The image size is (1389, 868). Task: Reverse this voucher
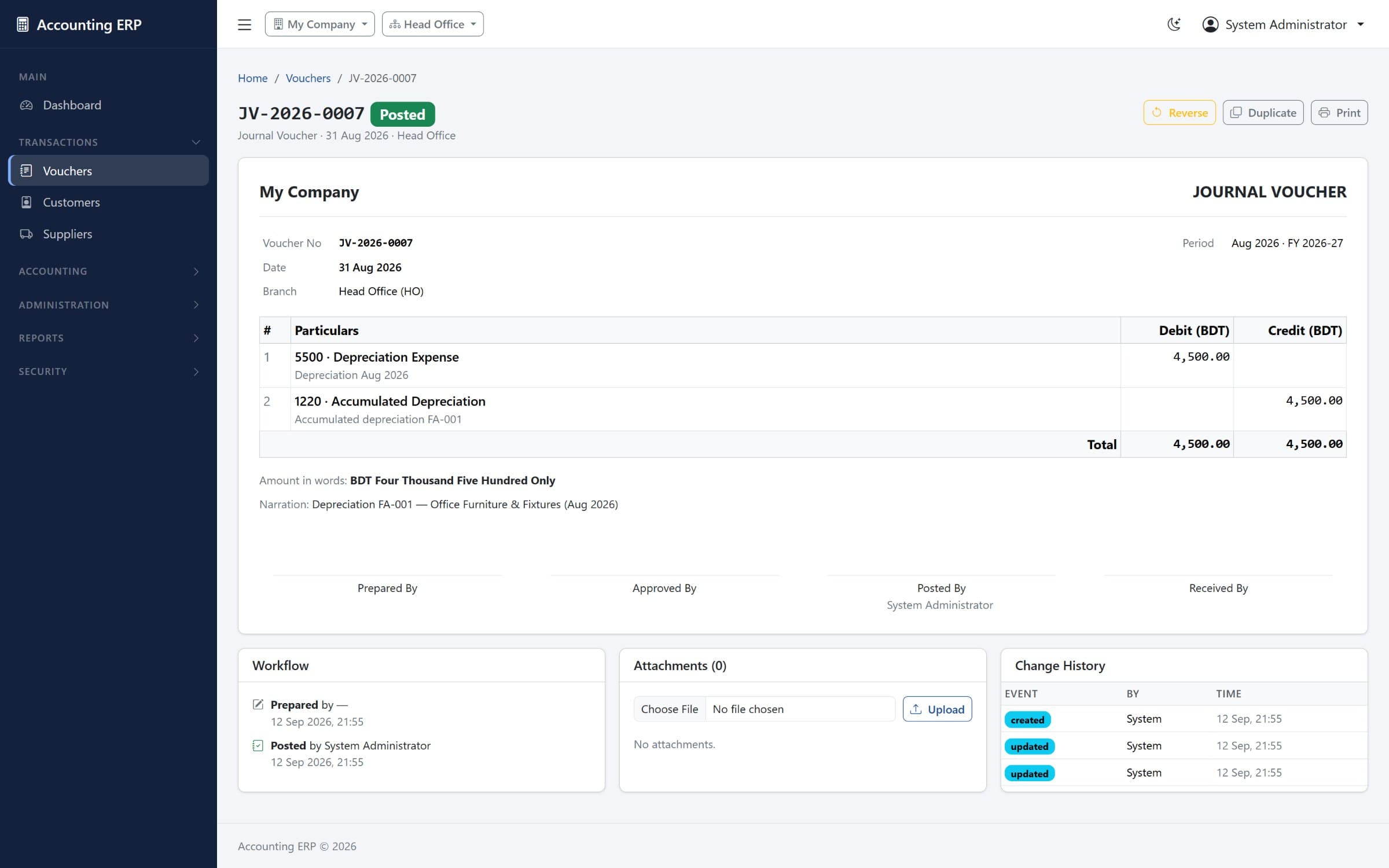click(1179, 113)
